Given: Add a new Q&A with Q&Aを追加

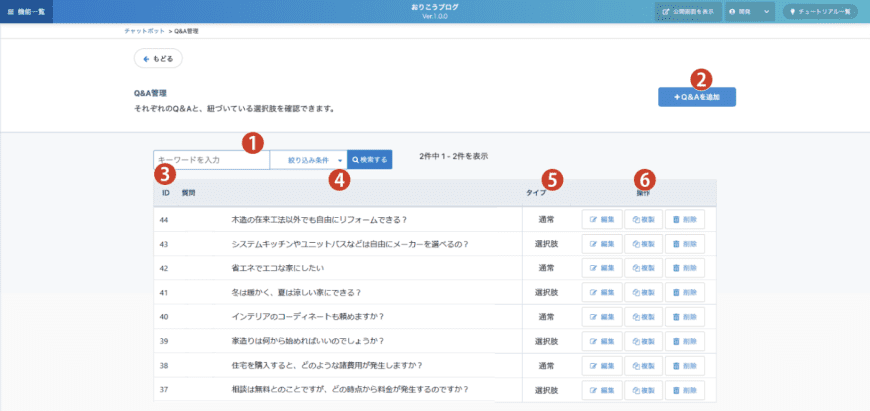Looking at the screenshot, I should (704, 97).
